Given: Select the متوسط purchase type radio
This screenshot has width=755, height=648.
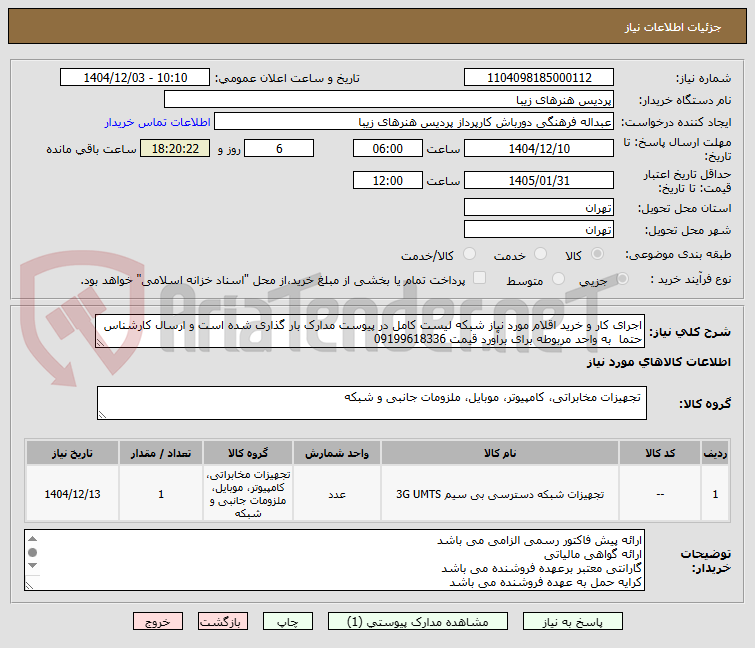Looking at the screenshot, I should click(x=559, y=279).
